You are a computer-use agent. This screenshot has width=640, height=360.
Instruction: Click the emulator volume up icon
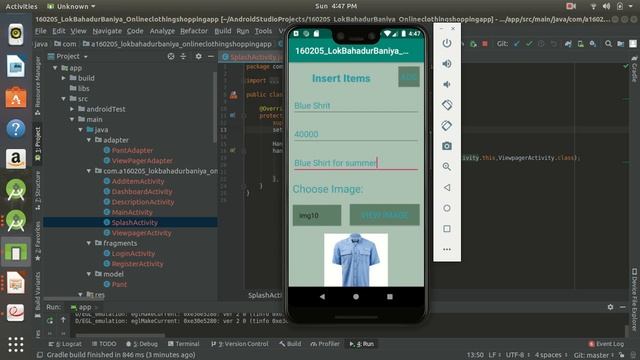tap(447, 64)
